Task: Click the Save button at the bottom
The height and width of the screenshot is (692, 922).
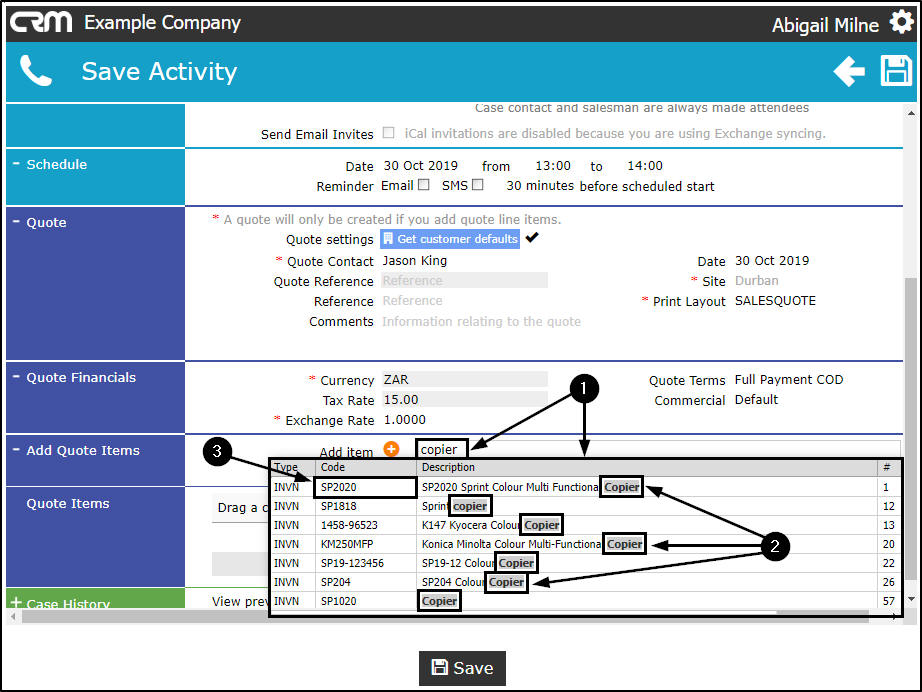Action: coord(462,668)
